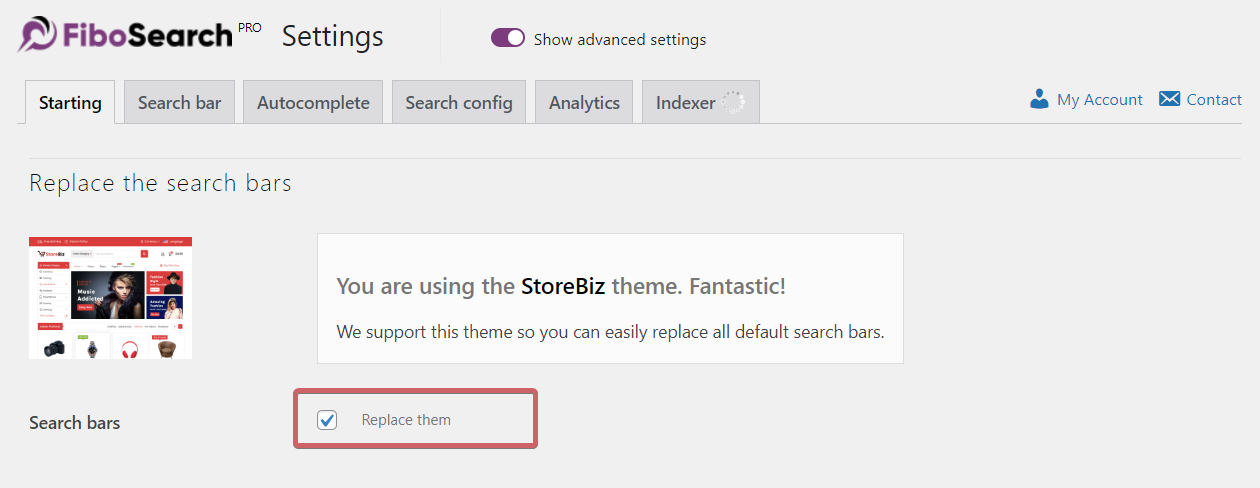Screen dimensions: 1260x488
Task: Select the Starting tab
Action: pos(70,102)
